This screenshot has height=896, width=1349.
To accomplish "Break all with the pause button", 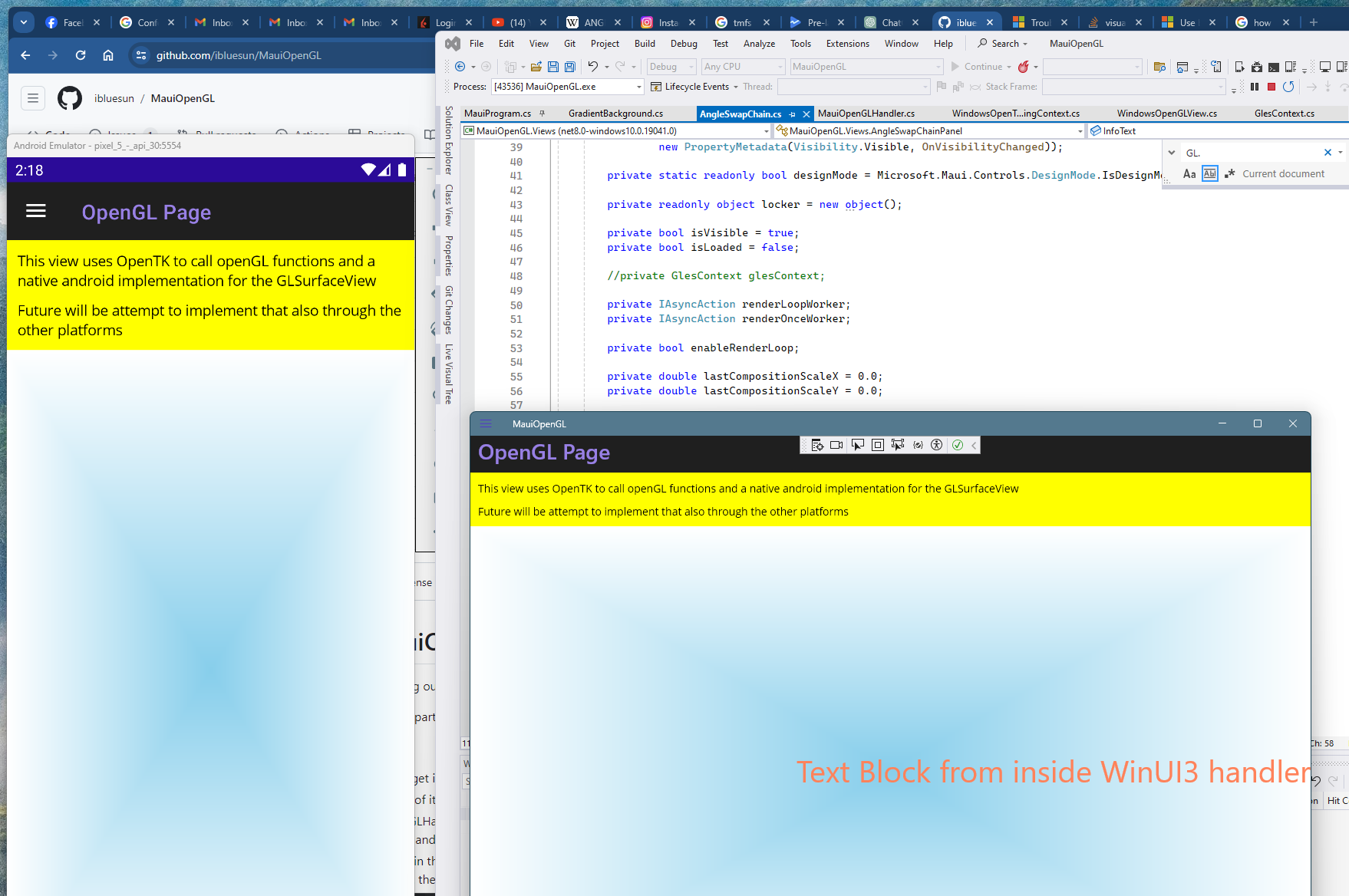I will pos(1255,87).
